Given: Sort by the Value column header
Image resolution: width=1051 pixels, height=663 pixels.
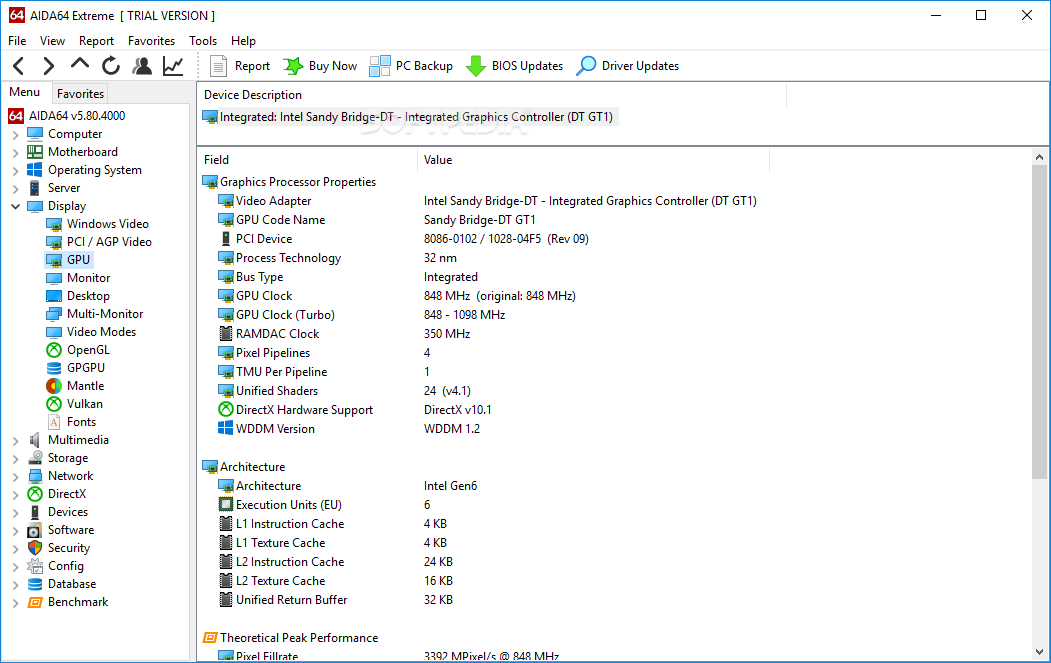Looking at the screenshot, I should [x=593, y=160].
